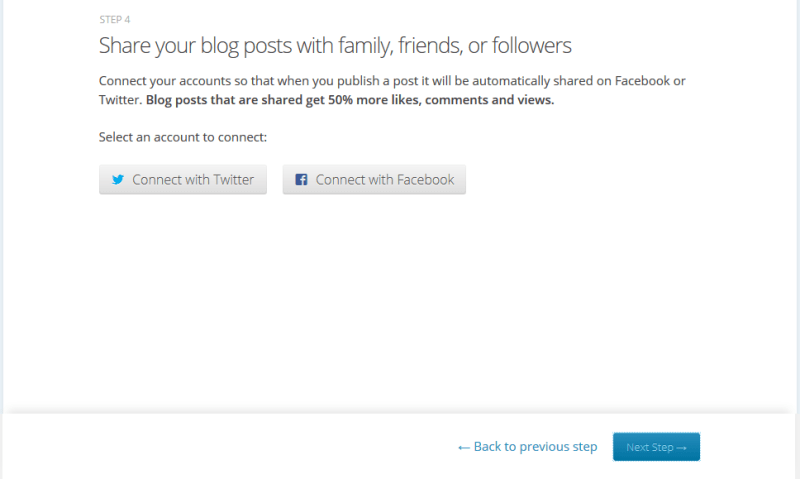Click the phrase comments and views
The height and width of the screenshot is (479, 800).
(489, 100)
